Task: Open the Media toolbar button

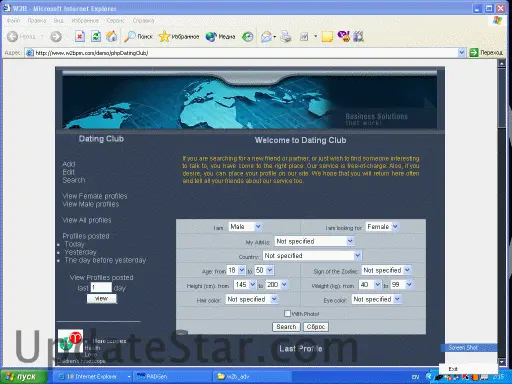Action: [220, 36]
